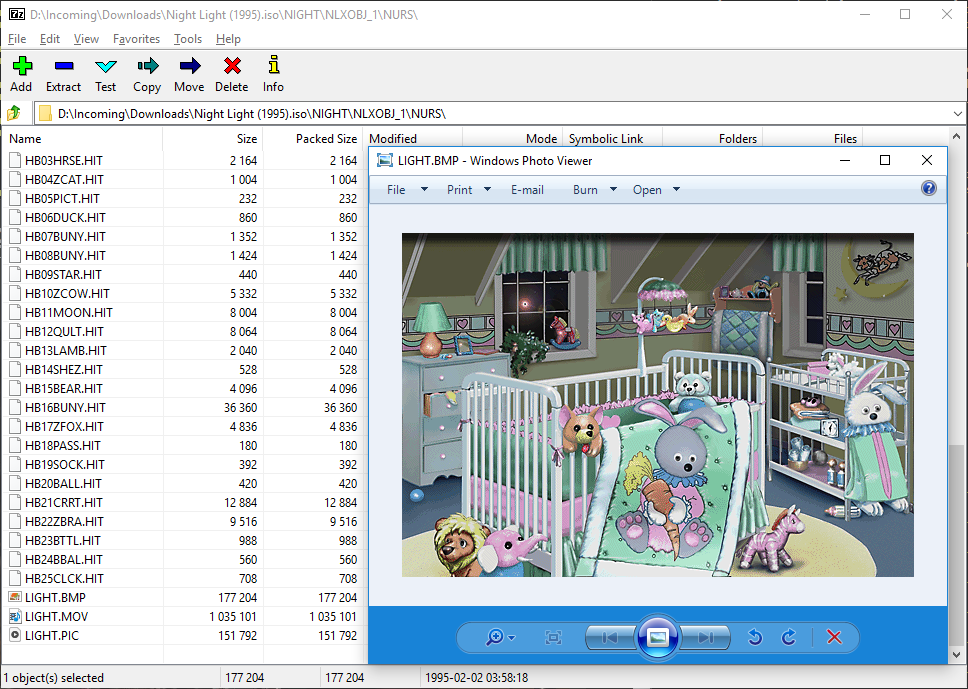
Task: Select the HB25CLCK.HIT file
Action: (64, 578)
